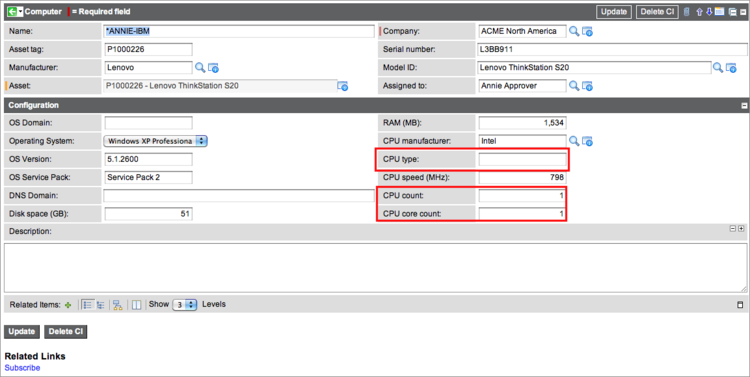
Task: Click the Model ID input field
Action: (x=595, y=67)
